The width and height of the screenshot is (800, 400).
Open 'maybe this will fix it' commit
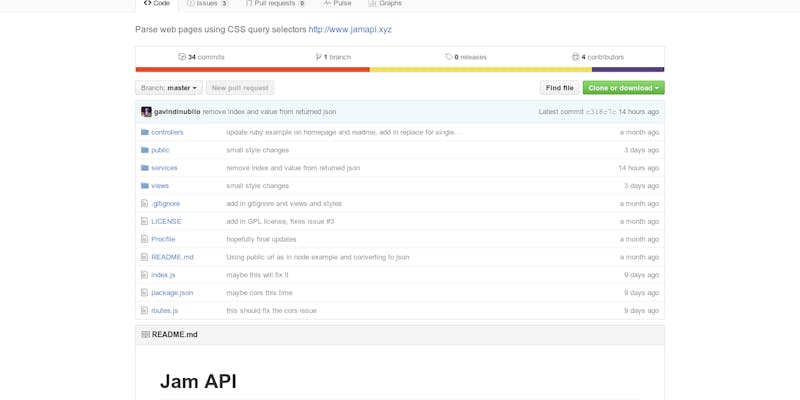[x=257, y=275]
